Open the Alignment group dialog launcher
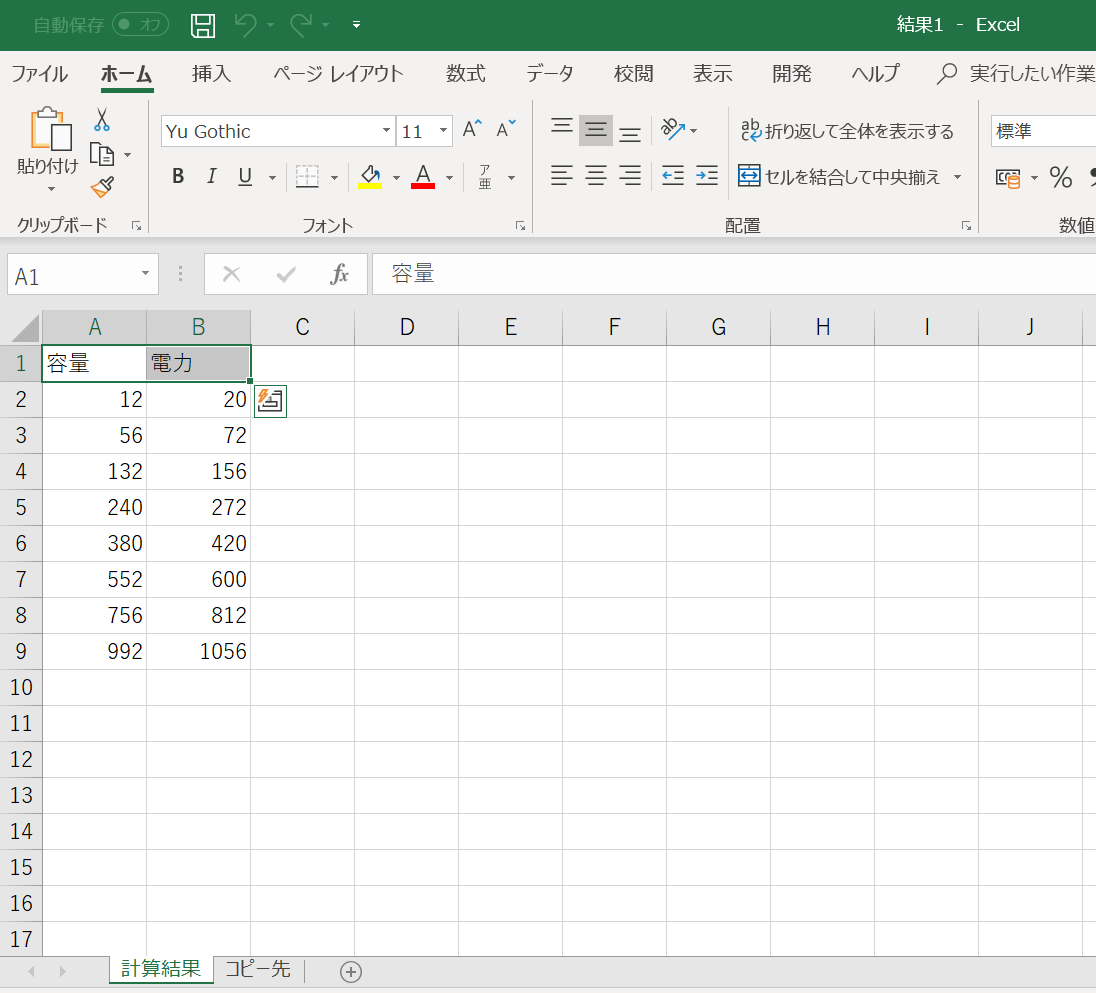 click(966, 226)
